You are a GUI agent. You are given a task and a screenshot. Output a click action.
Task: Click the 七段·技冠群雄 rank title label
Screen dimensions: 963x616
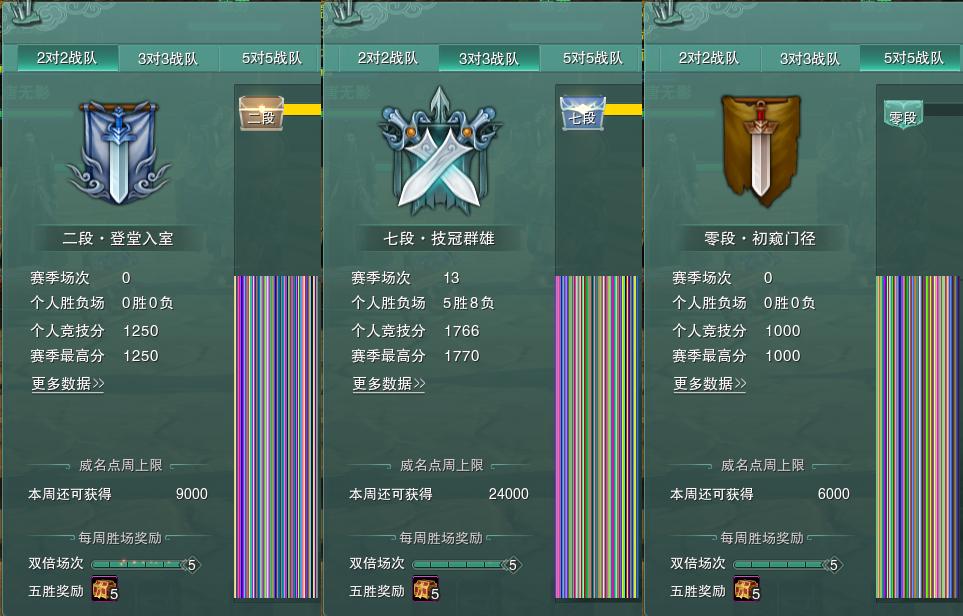point(439,238)
